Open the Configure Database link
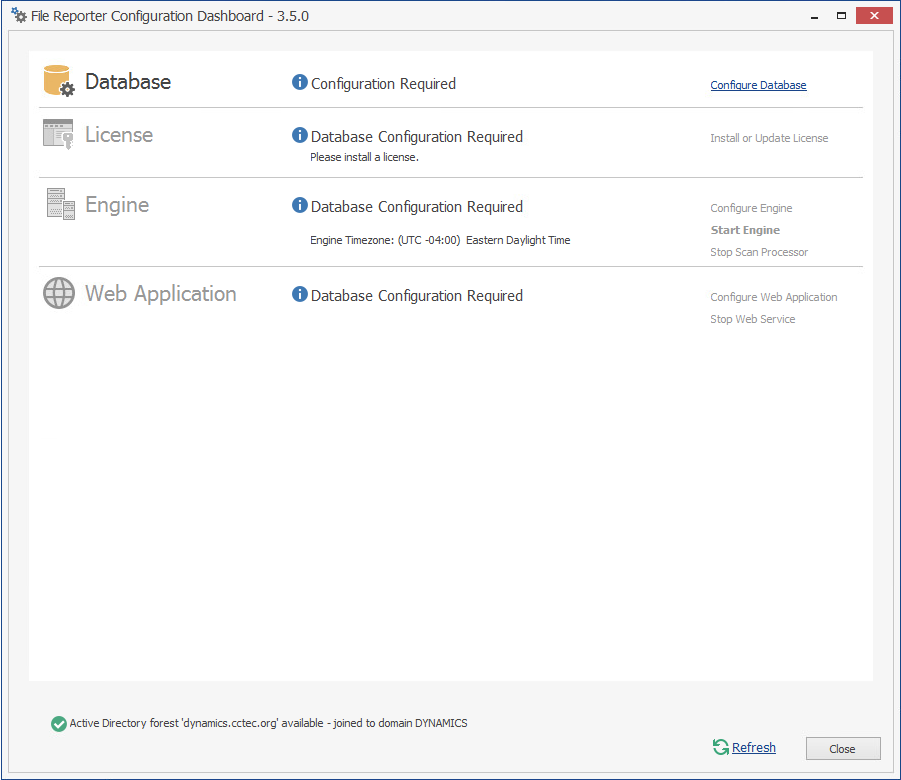Image resolution: width=901 pixels, height=780 pixels. (x=758, y=85)
